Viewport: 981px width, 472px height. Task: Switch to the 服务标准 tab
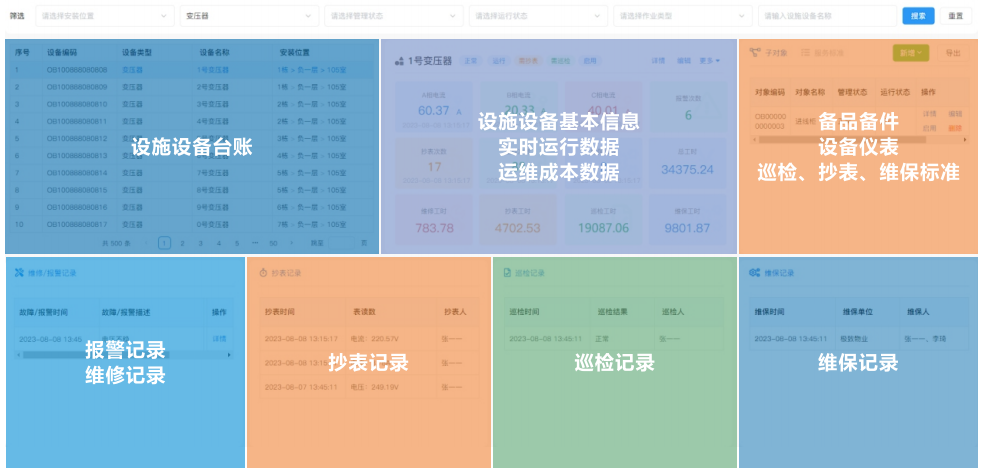click(820, 53)
